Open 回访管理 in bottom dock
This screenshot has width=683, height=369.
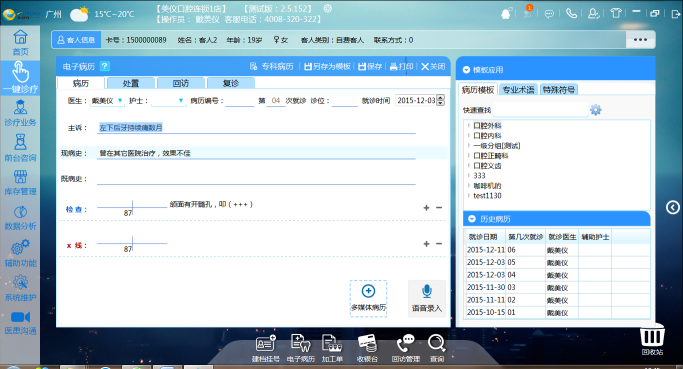[x=406, y=349]
